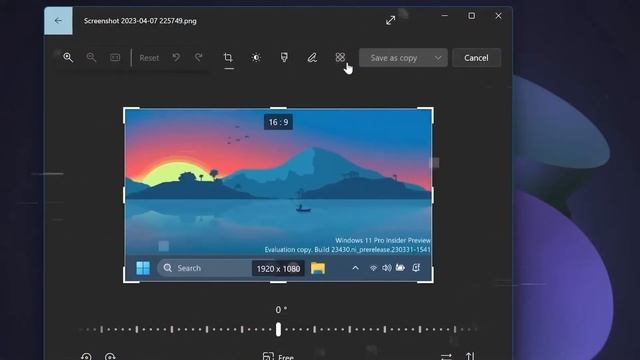Rotate the image counterclockwise
The height and width of the screenshot is (360, 640).
(86, 356)
